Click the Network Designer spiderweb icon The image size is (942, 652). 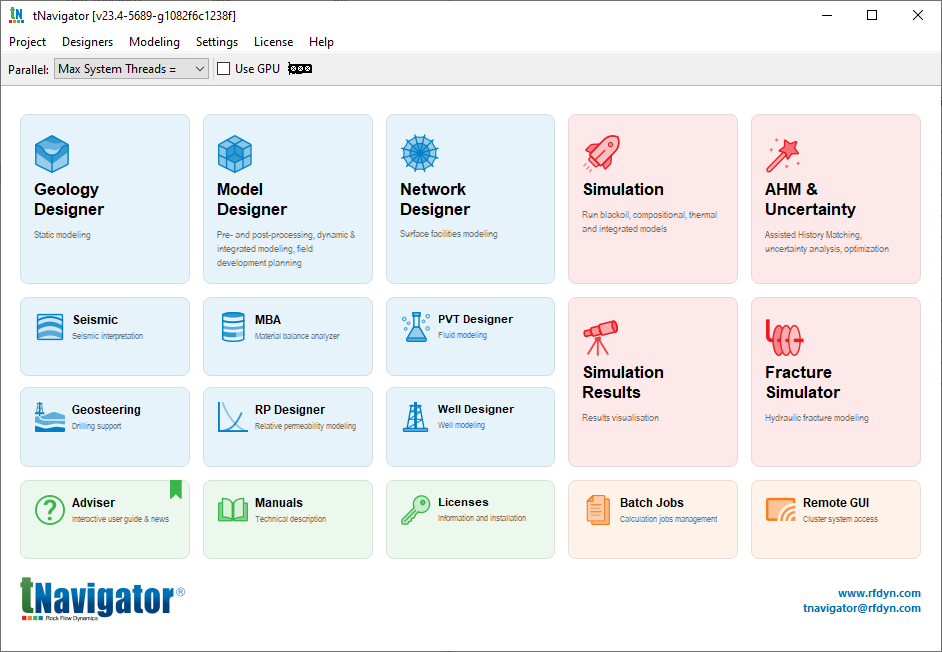pos(419,153)
